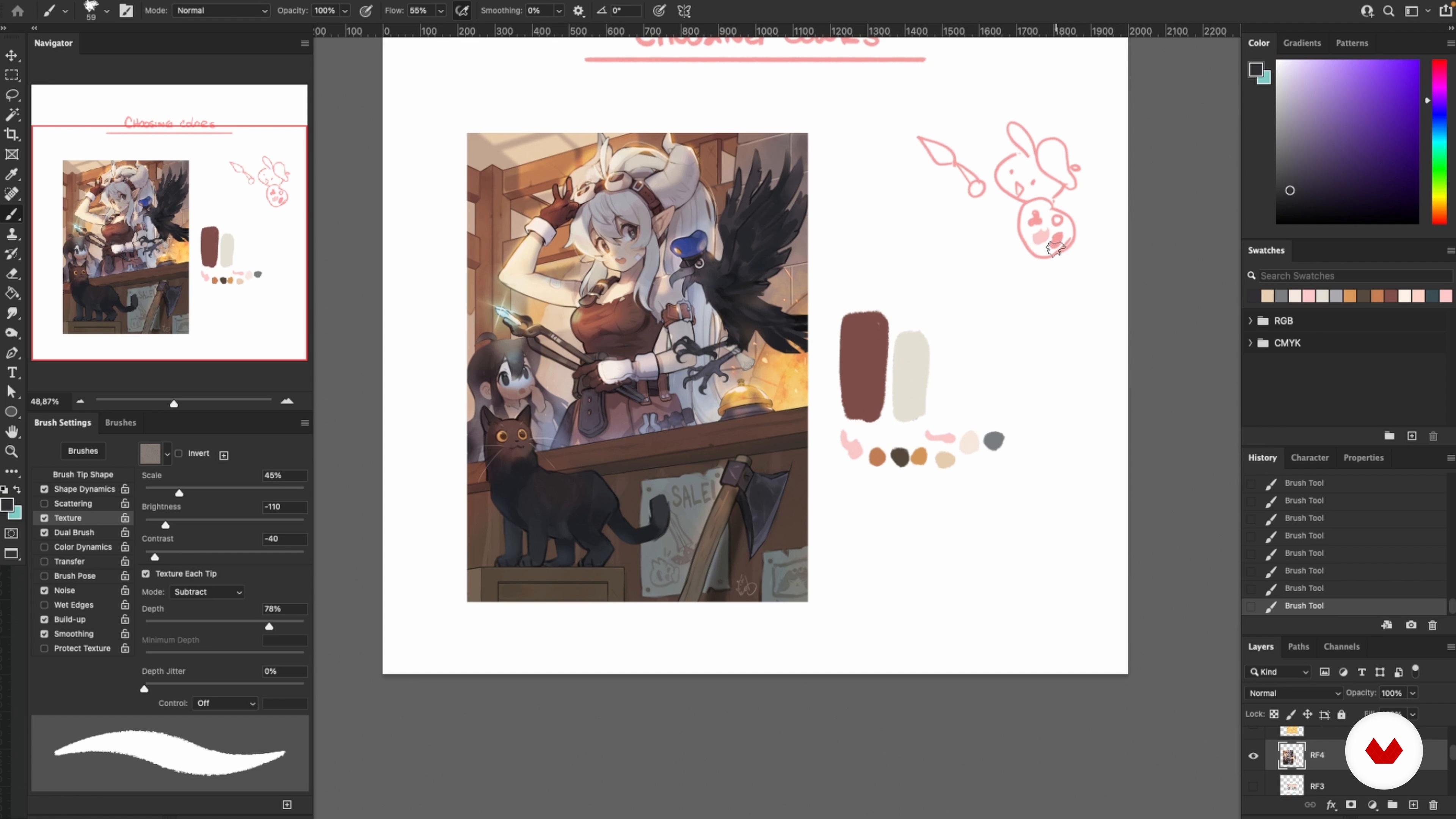Disable the Texture Each Tip checkbox

pyautogui.click(x=146, y=574)
